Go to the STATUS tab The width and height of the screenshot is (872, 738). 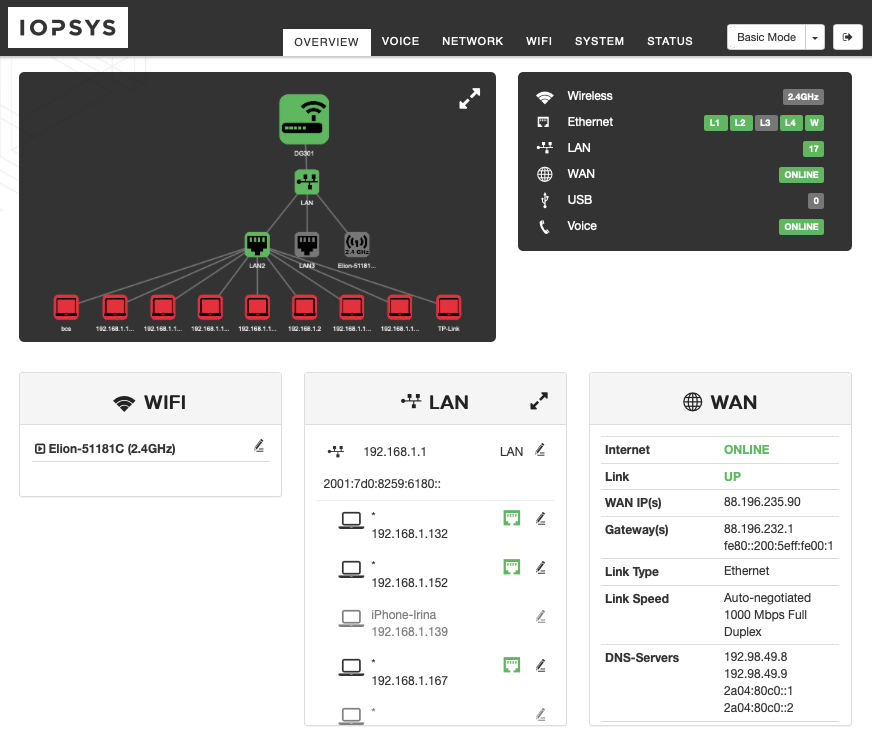(x=669, y=42)
